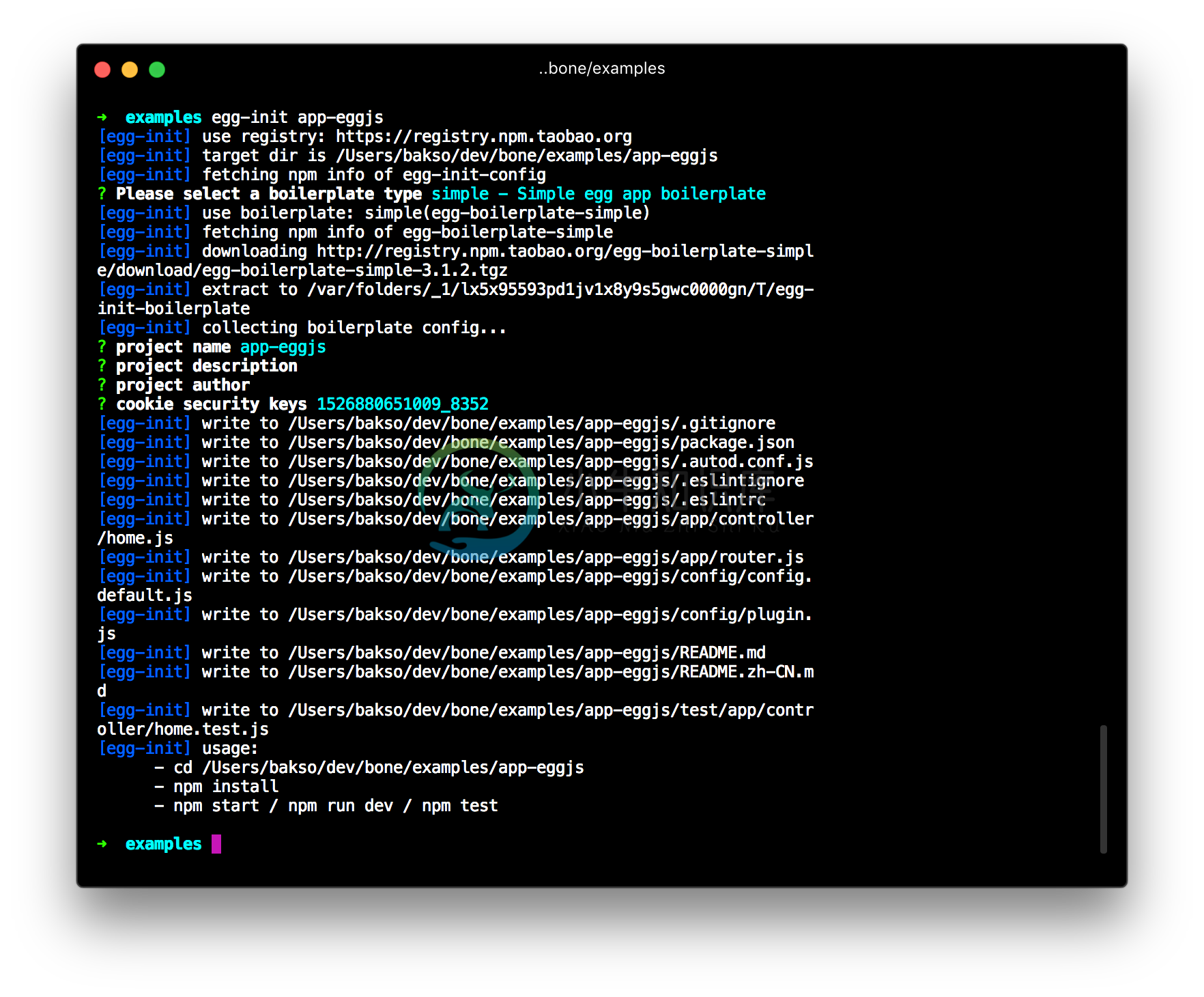Click the write path ending '.gitignore'
This screenshot has width=1204, height=997.
click(x=532, y=423)
